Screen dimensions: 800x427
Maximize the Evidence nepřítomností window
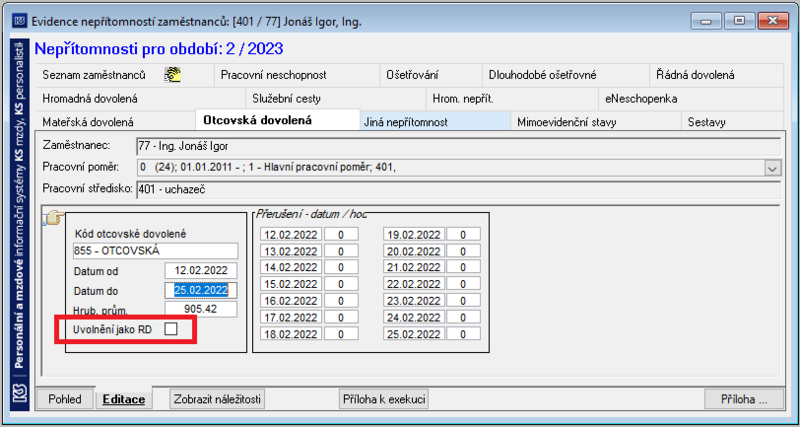coord(738,21)
